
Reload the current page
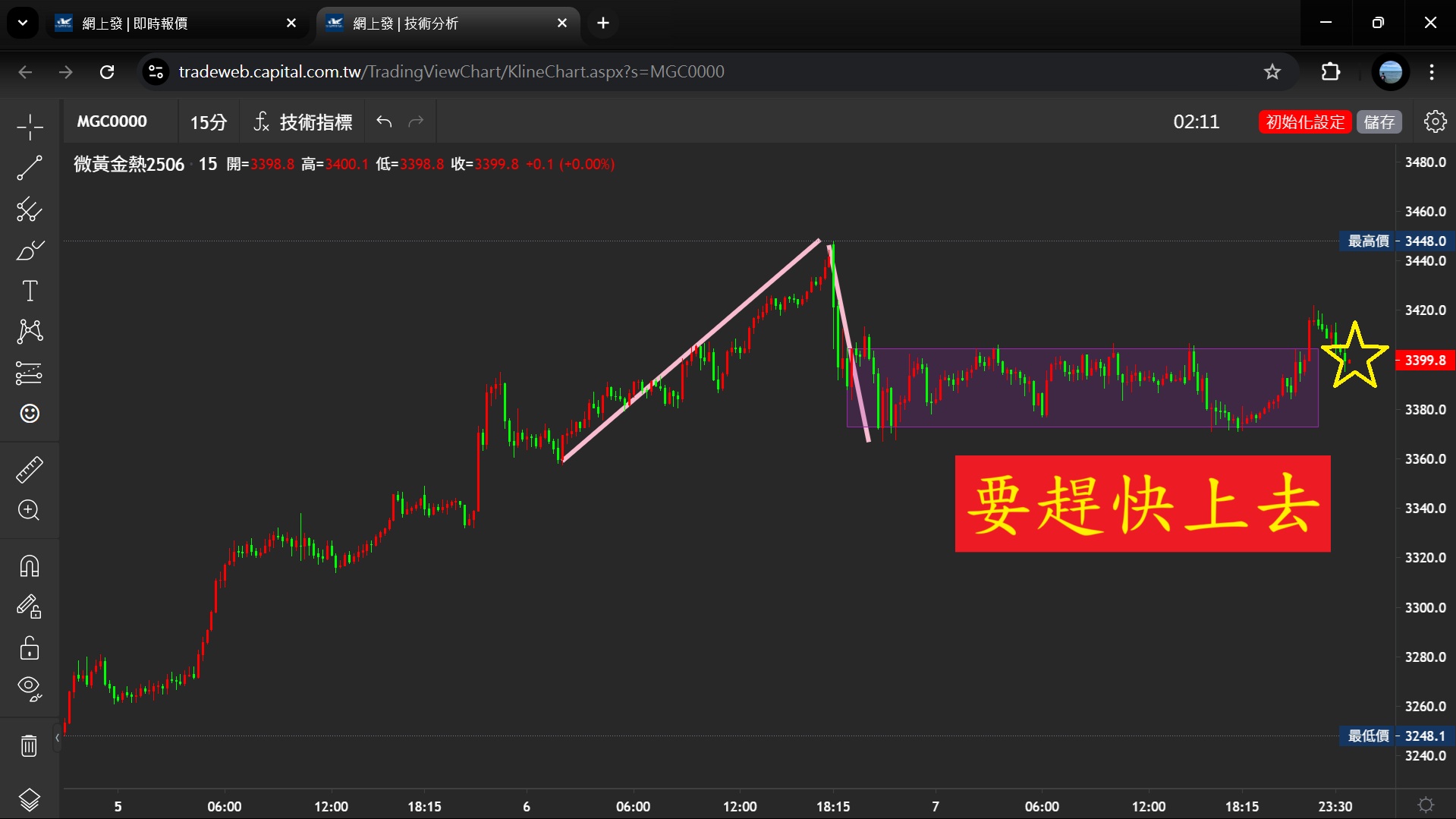click(x=107, y=72)
